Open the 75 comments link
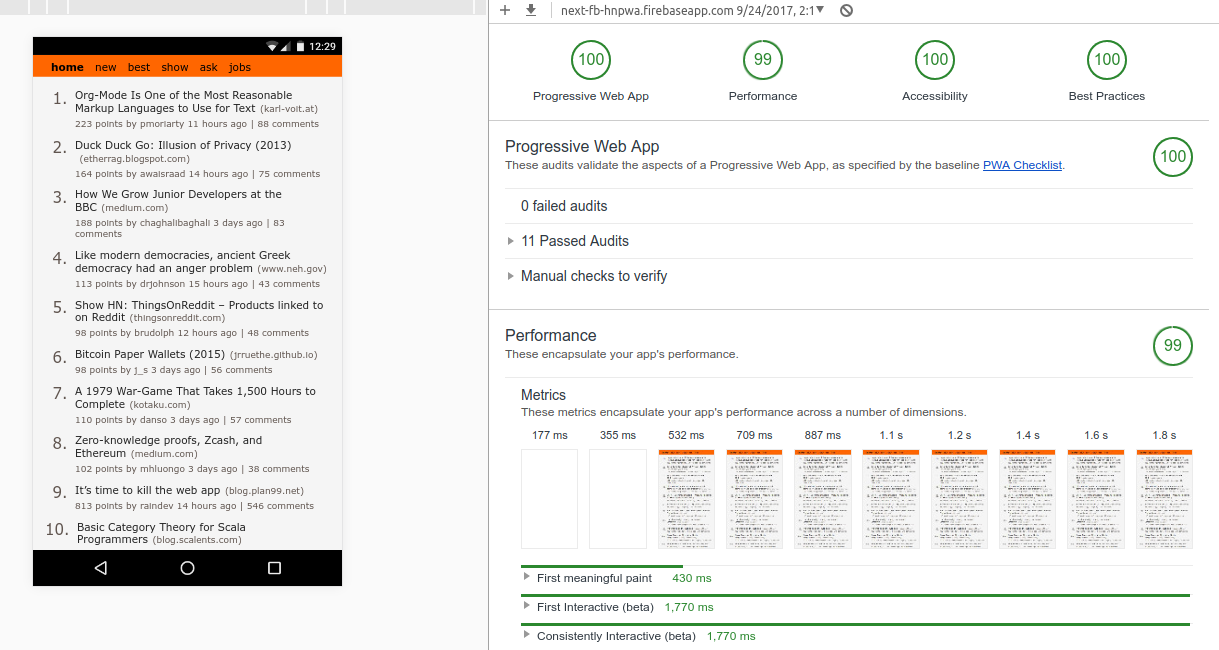 point(289,174)
